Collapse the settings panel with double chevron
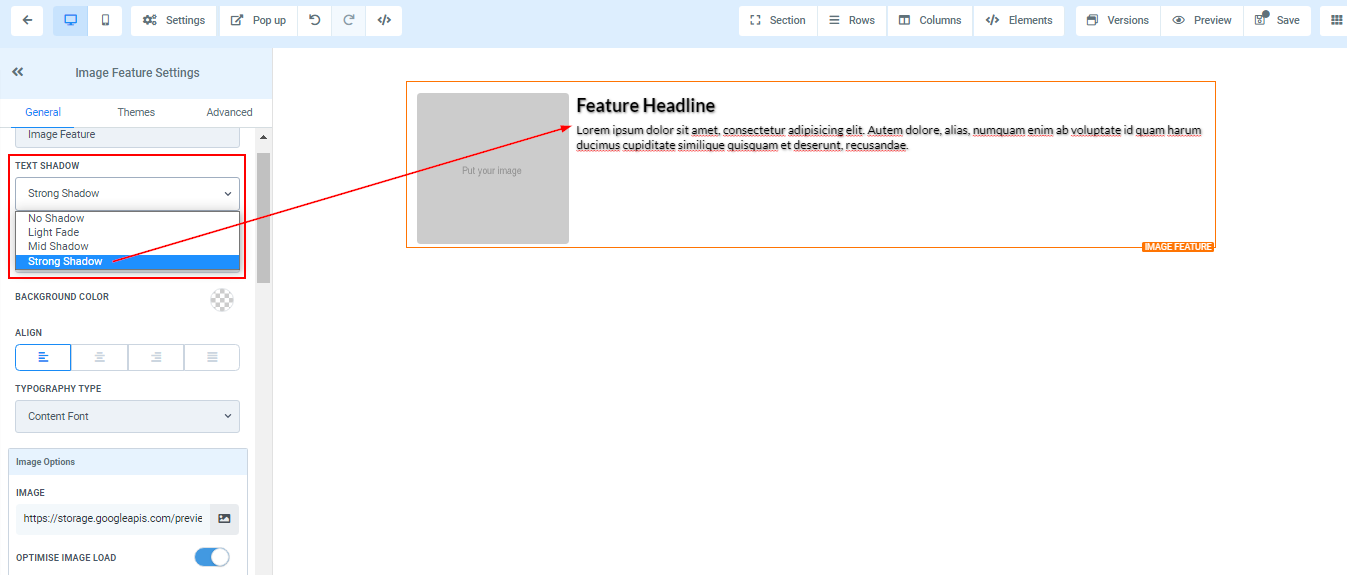The width and height of the screenshot is (1347, 575). coord(18,72)
